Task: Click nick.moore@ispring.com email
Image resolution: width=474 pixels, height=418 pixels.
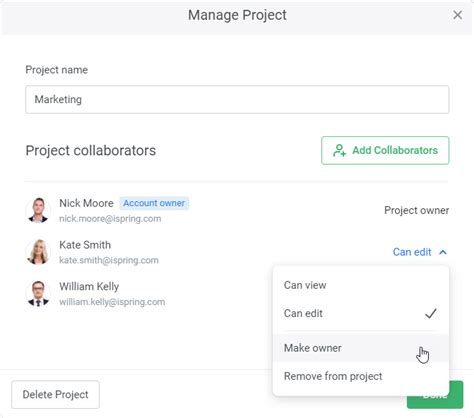Action: (x=110, y=219)
